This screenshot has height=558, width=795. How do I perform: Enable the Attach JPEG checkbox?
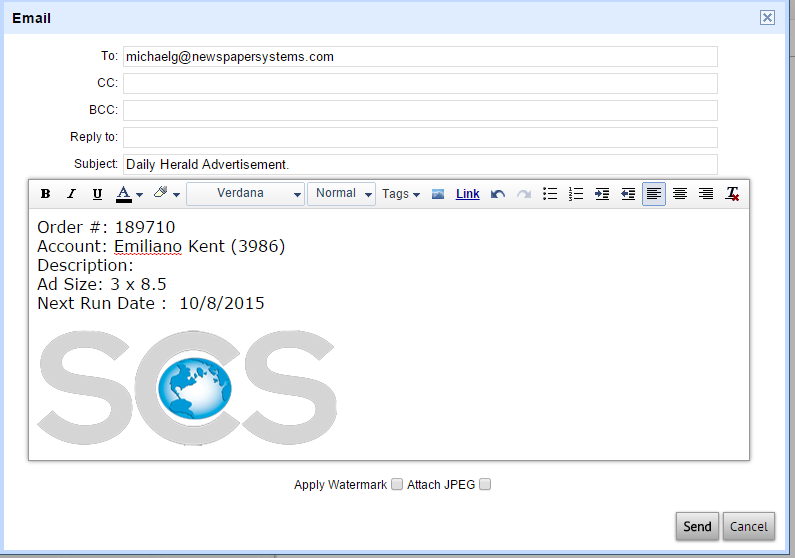point(485,485)
